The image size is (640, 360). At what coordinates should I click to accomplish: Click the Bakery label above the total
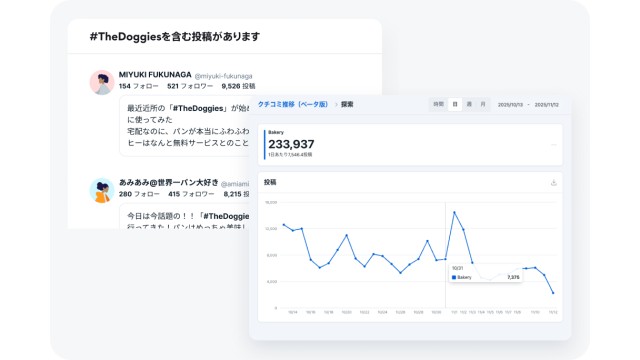click(276, 132)
